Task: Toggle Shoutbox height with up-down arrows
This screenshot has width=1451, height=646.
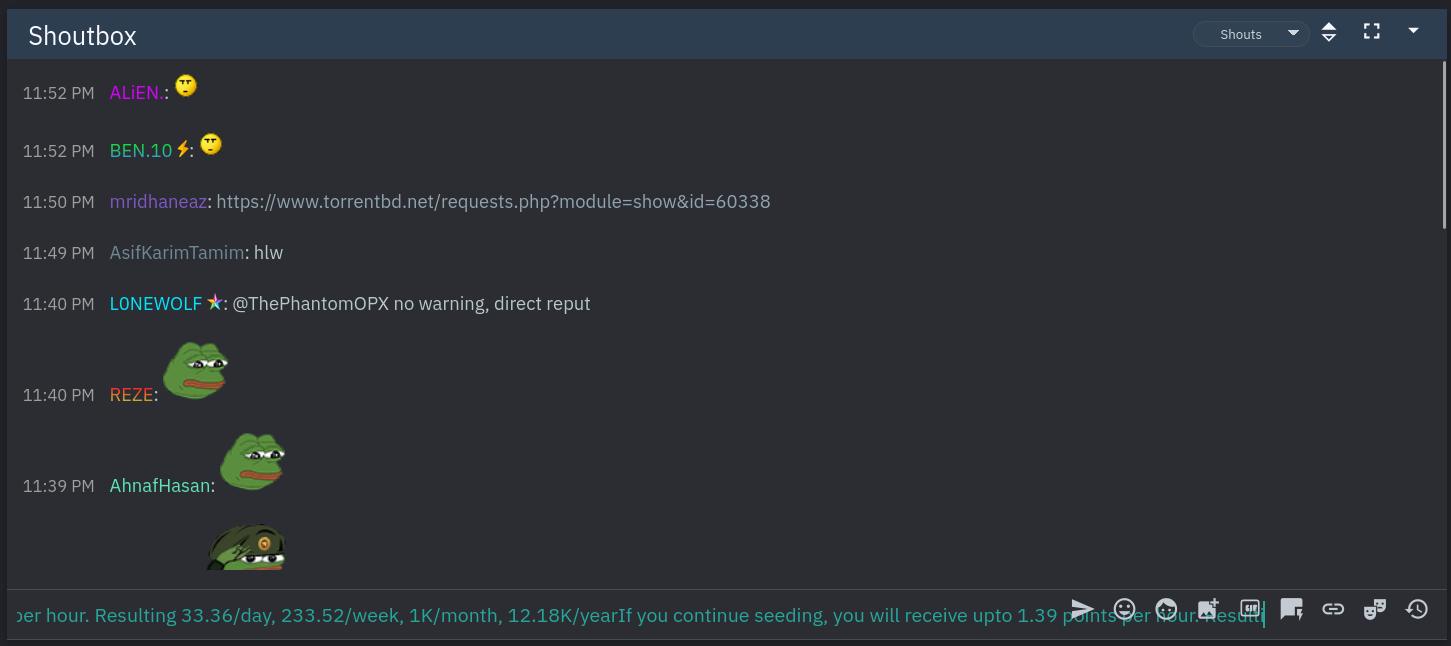Action: [x=1329, y=32]
